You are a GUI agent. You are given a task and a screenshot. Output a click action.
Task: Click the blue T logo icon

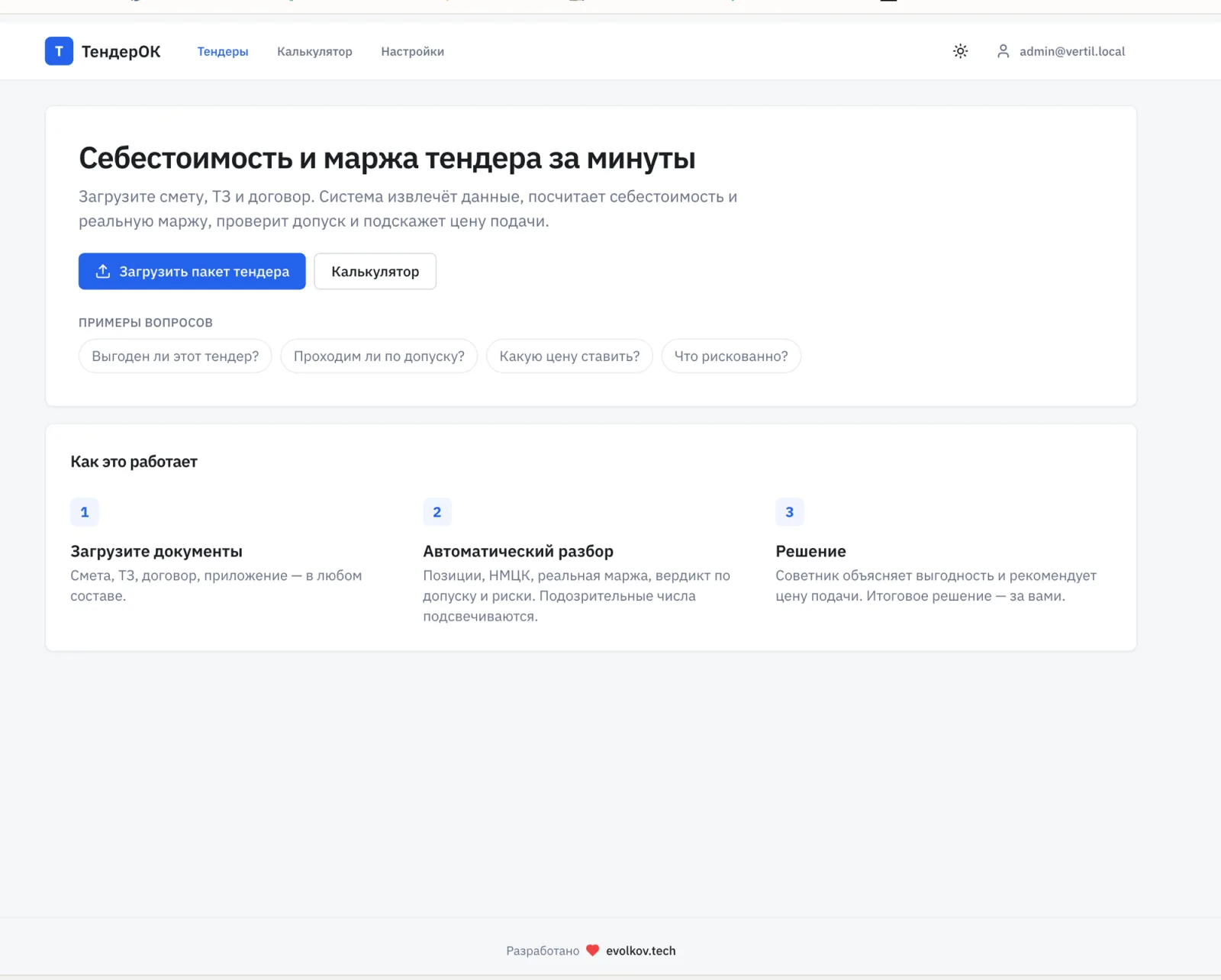59,51
